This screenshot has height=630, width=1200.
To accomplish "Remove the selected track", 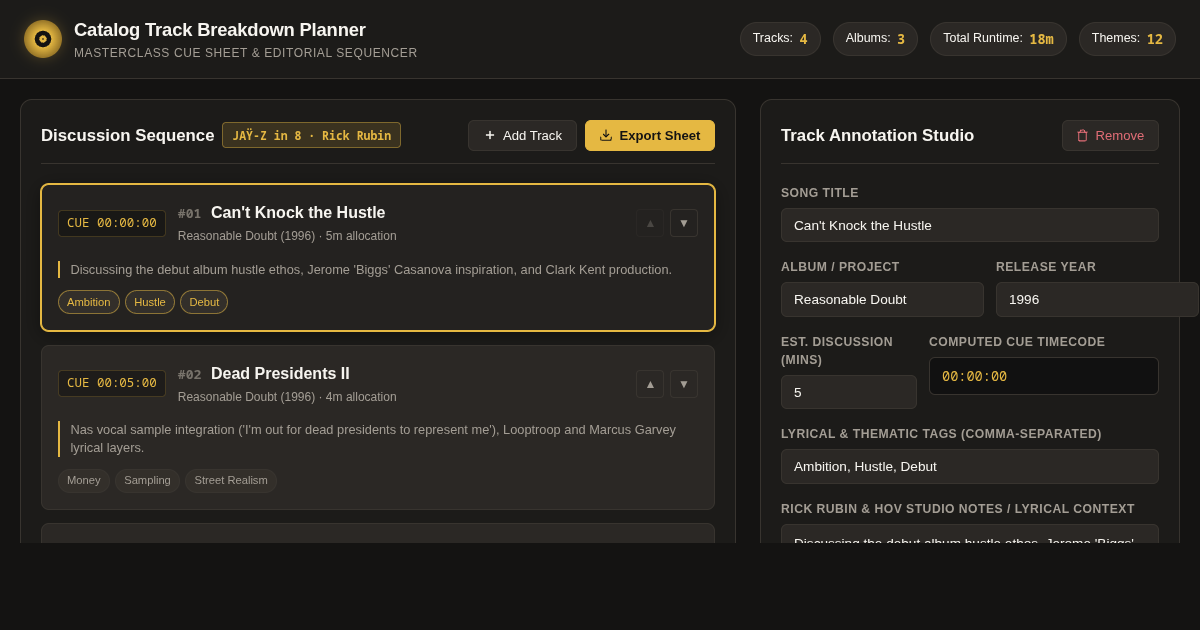I will 1110,135.
